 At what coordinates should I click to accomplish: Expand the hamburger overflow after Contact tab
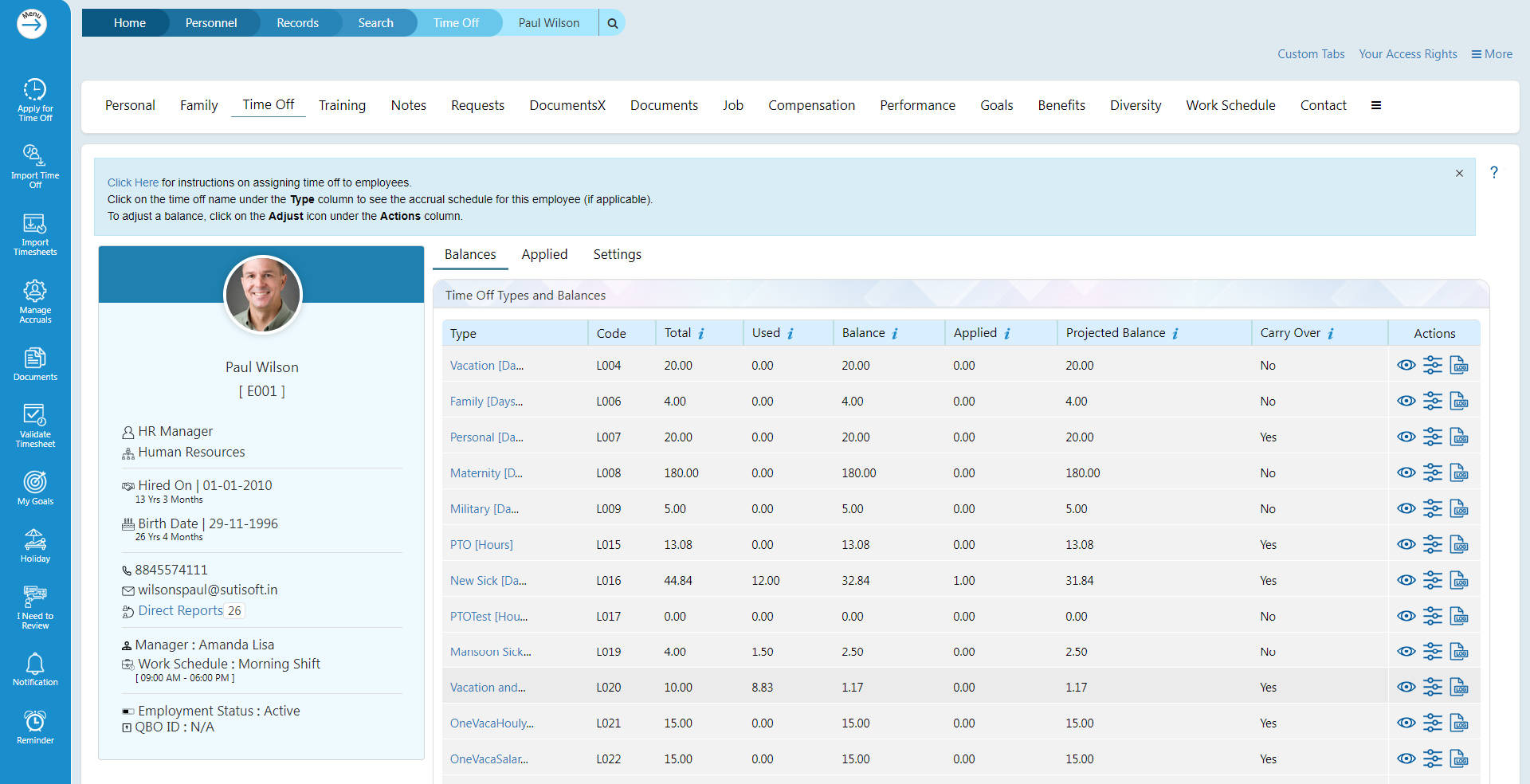pyautogui.click(x=1375, y=105)
